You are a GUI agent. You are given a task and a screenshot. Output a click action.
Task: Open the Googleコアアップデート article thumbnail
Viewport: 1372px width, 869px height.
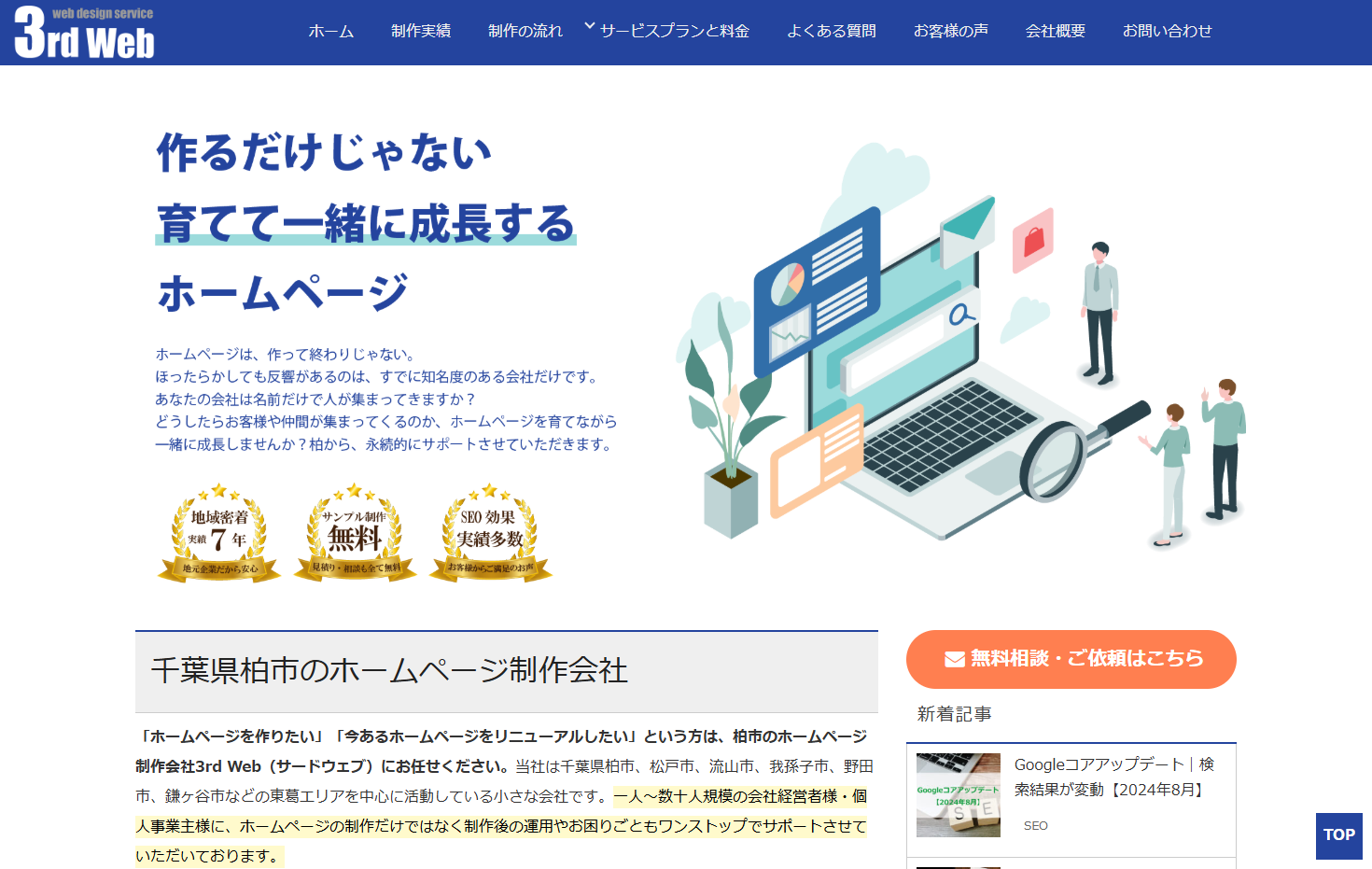point(958,794)
